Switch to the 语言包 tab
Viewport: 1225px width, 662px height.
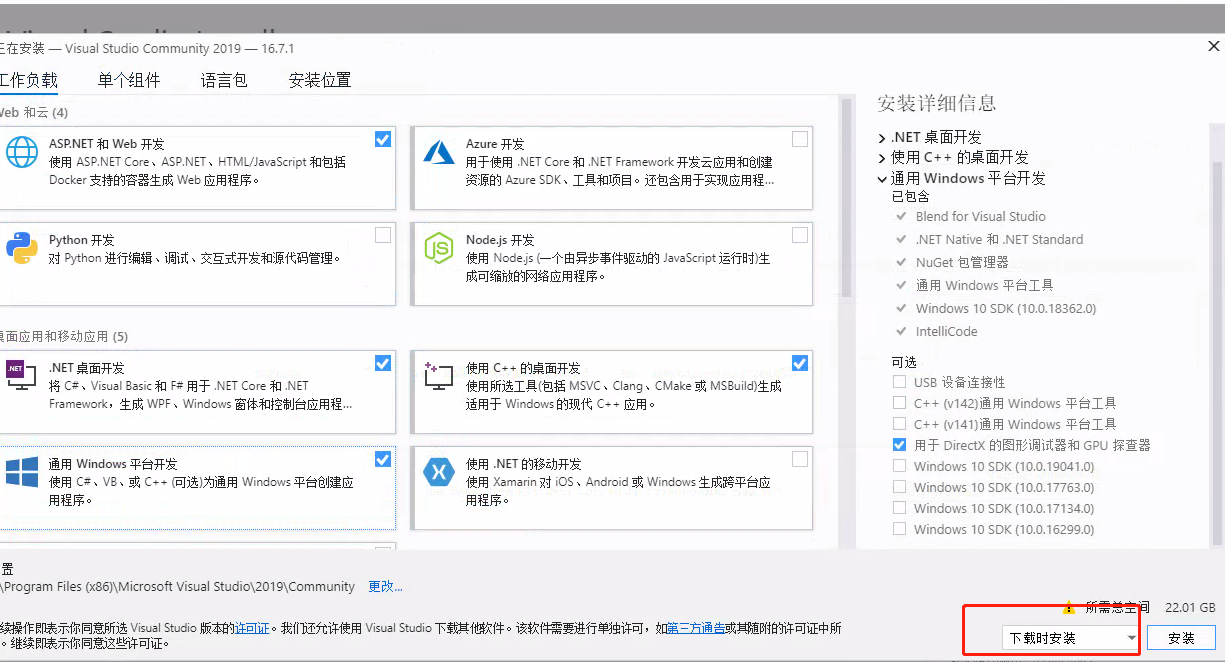click(x=224, y=80)
